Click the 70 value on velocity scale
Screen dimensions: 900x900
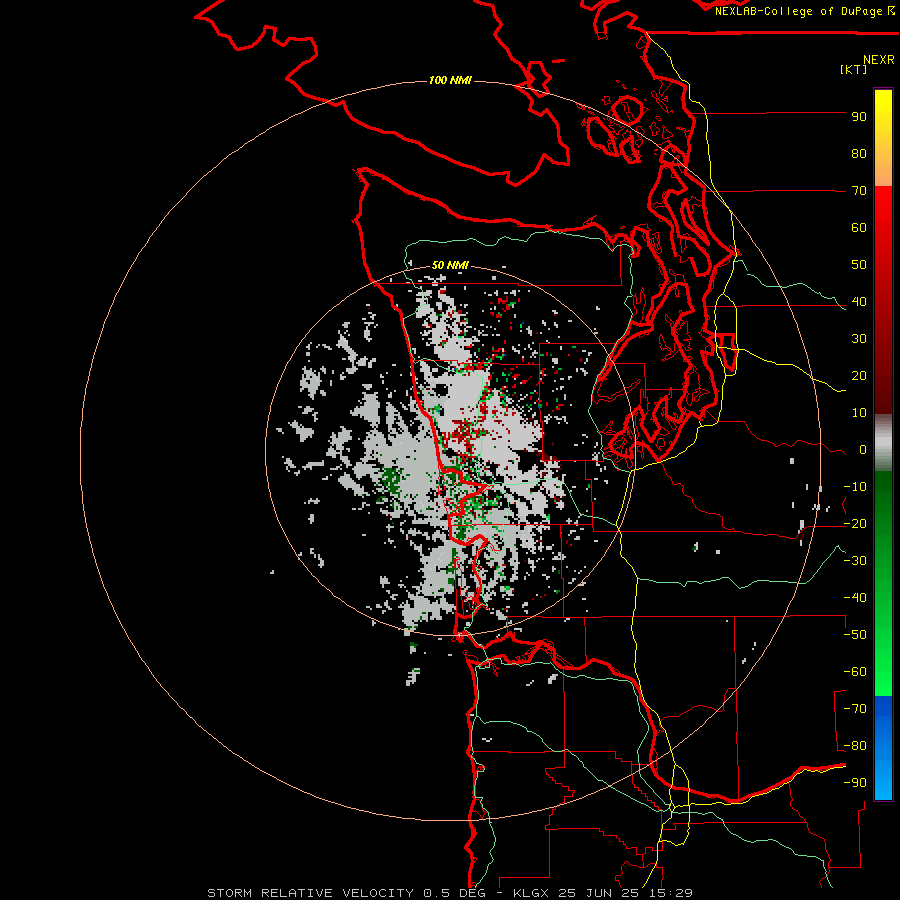point(859,191)
